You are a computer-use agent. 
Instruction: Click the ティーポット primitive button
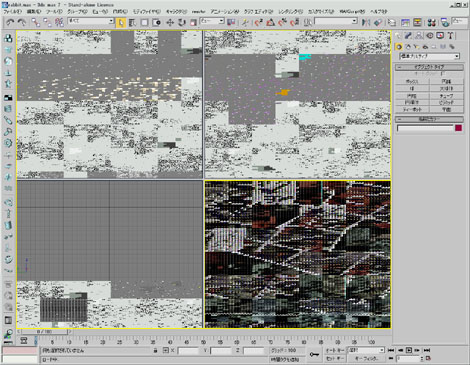tap(412, 110)
